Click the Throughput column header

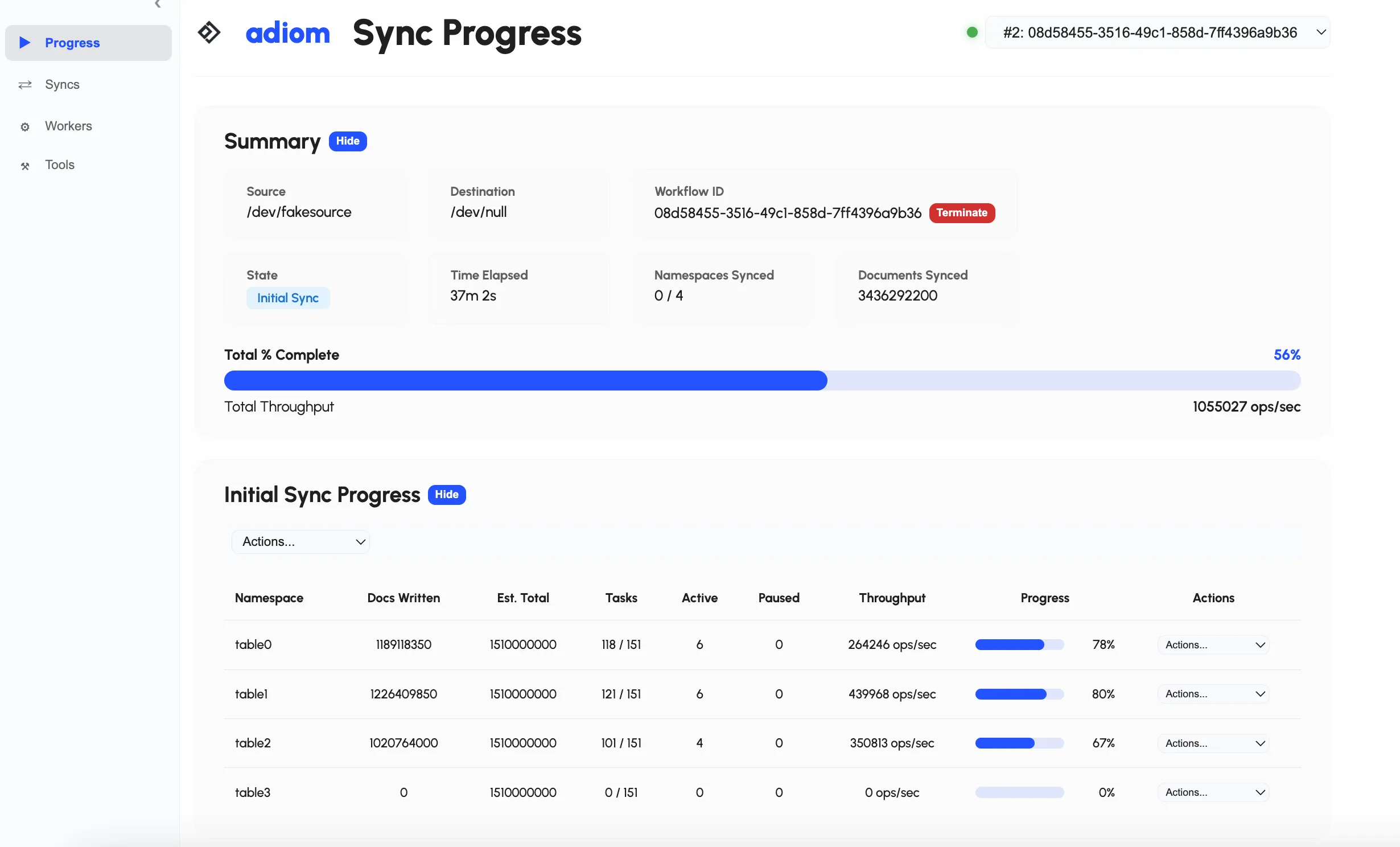click(x=892, y=598)
